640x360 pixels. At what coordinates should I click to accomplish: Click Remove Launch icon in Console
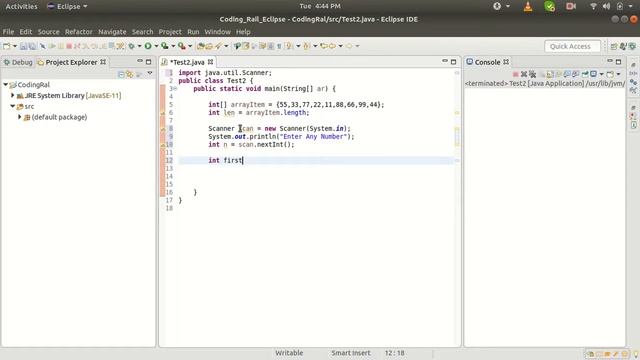524,74
